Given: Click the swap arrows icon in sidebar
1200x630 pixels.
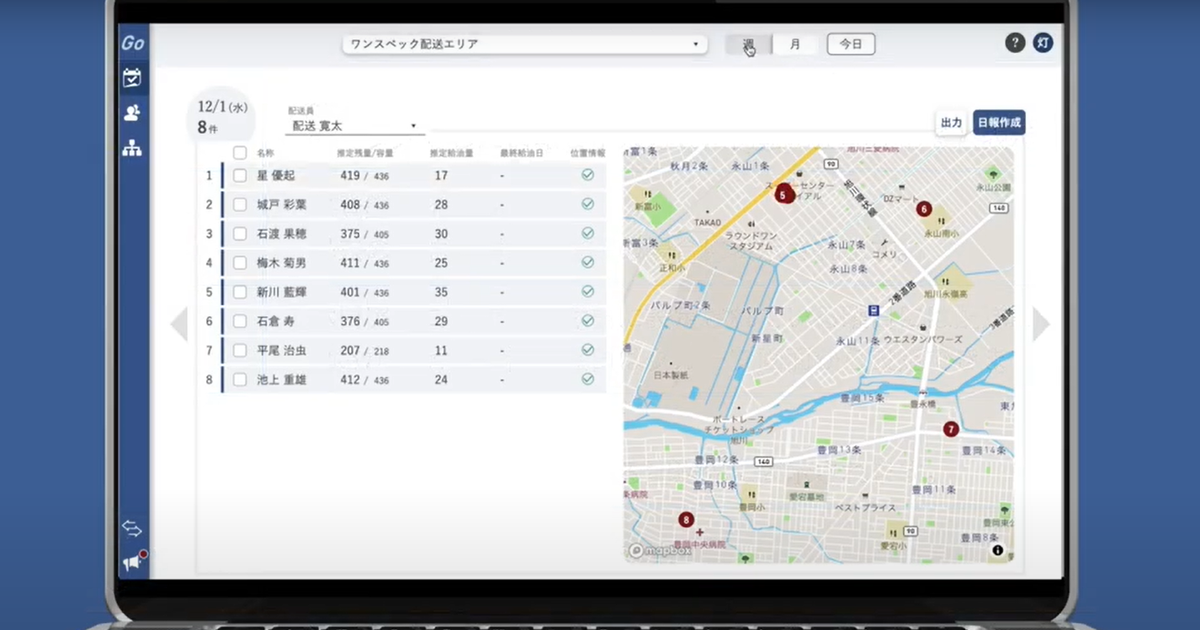Looking at the screenshot, I should (132, 528).
